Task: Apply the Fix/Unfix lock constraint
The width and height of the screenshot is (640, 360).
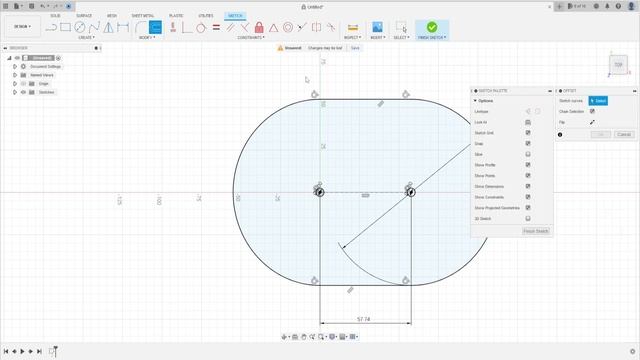Action: tap(259, 27)
